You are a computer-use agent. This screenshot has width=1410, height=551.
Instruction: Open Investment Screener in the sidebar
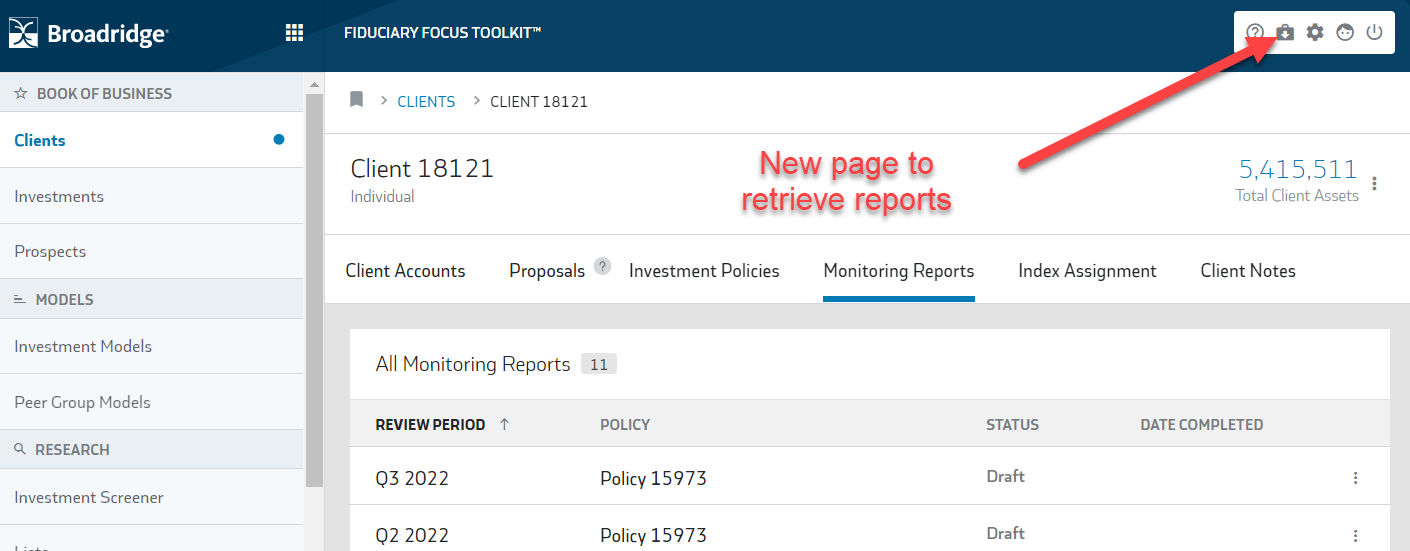tap(89, 497)
